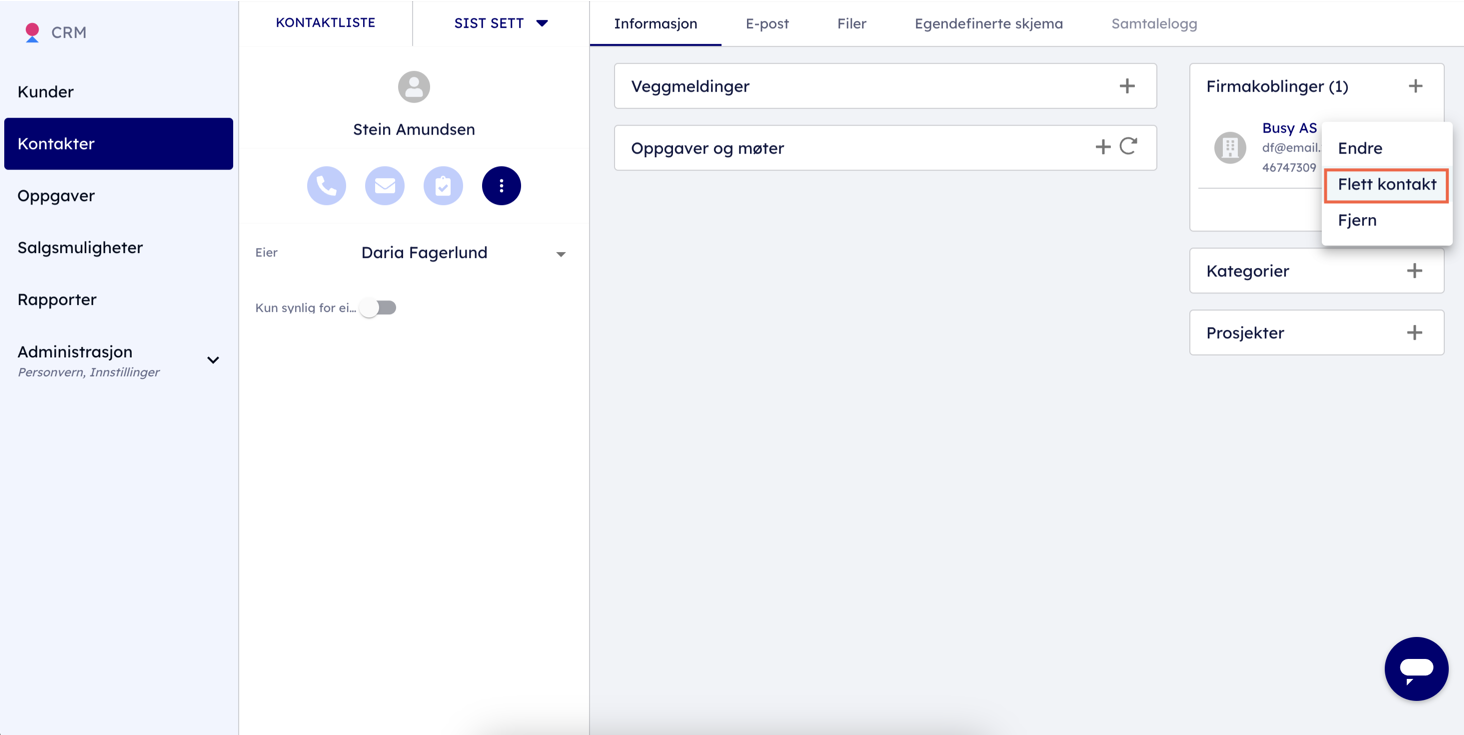Open the Egendefinerte skjema tab

[988, 23]
